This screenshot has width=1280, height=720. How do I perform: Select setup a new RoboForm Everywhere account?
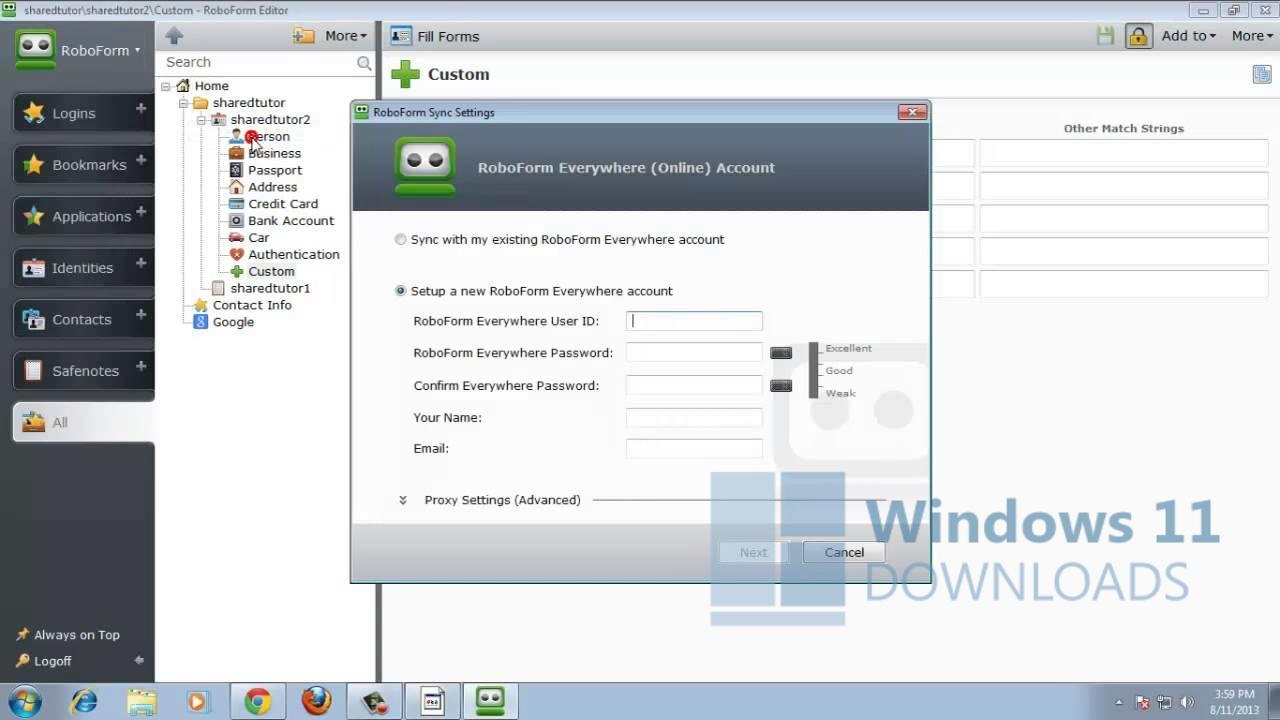[x=400, y=290]
